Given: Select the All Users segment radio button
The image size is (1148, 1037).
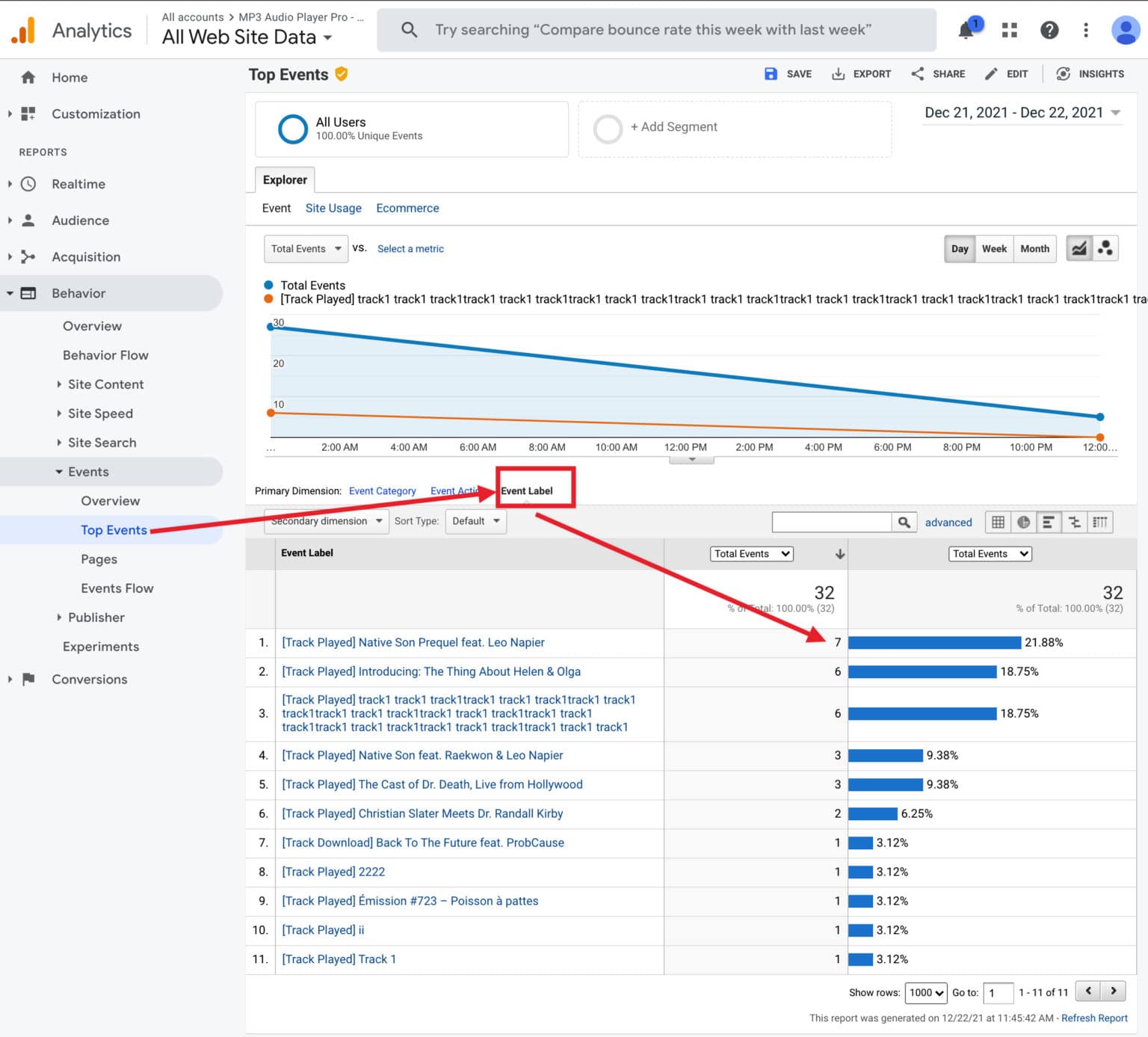Looking at the screenshot, I should pos(292,129).
